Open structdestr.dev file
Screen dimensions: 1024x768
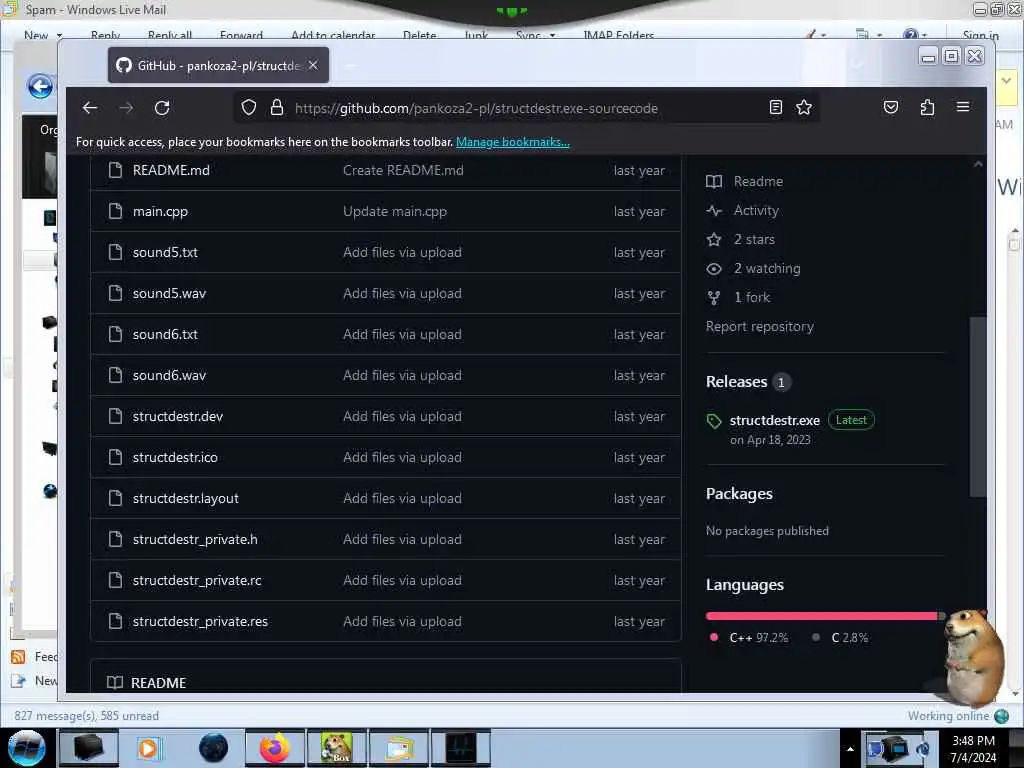(x=178, y=417)
